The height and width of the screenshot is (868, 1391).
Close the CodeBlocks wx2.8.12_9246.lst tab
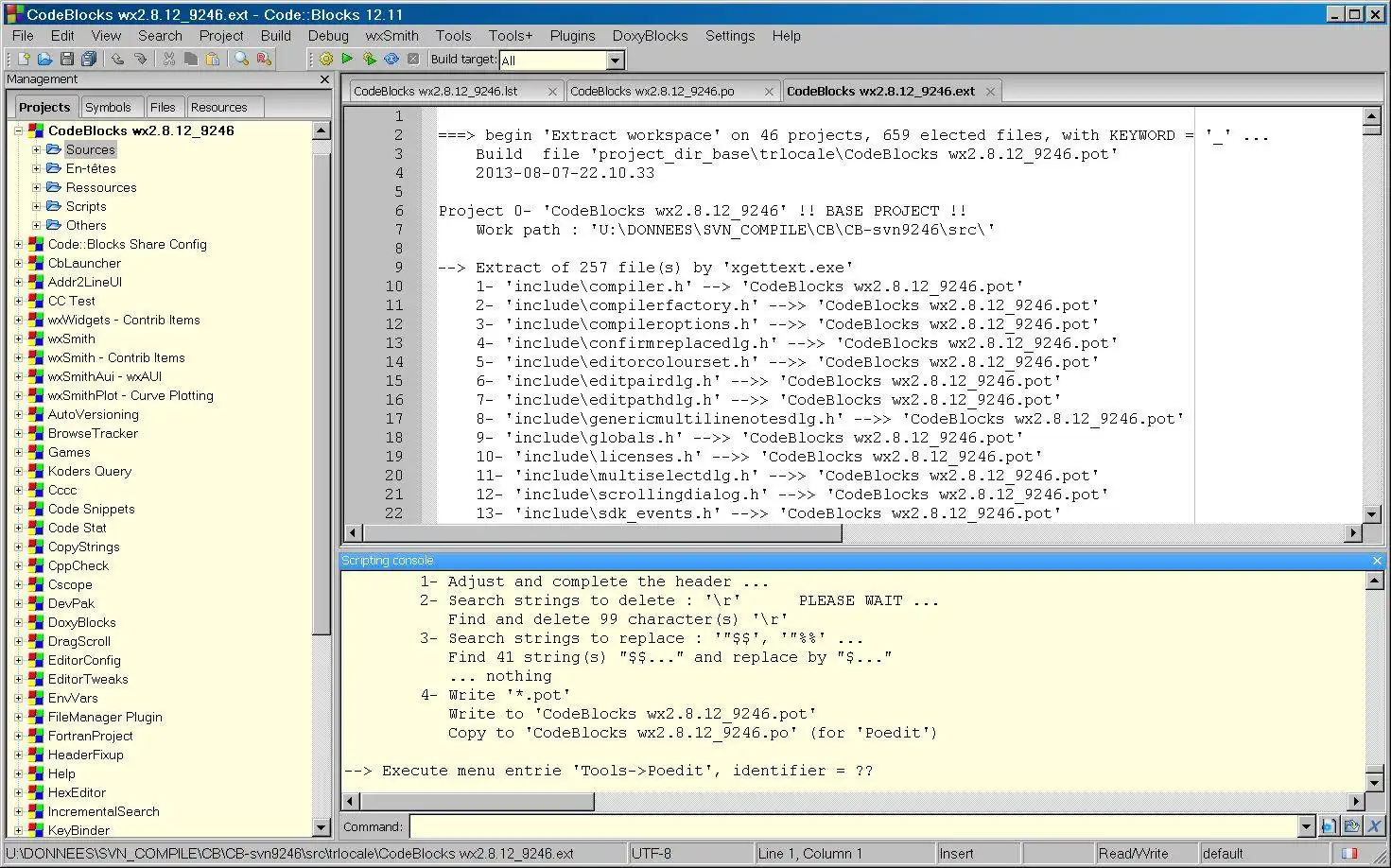552,92
